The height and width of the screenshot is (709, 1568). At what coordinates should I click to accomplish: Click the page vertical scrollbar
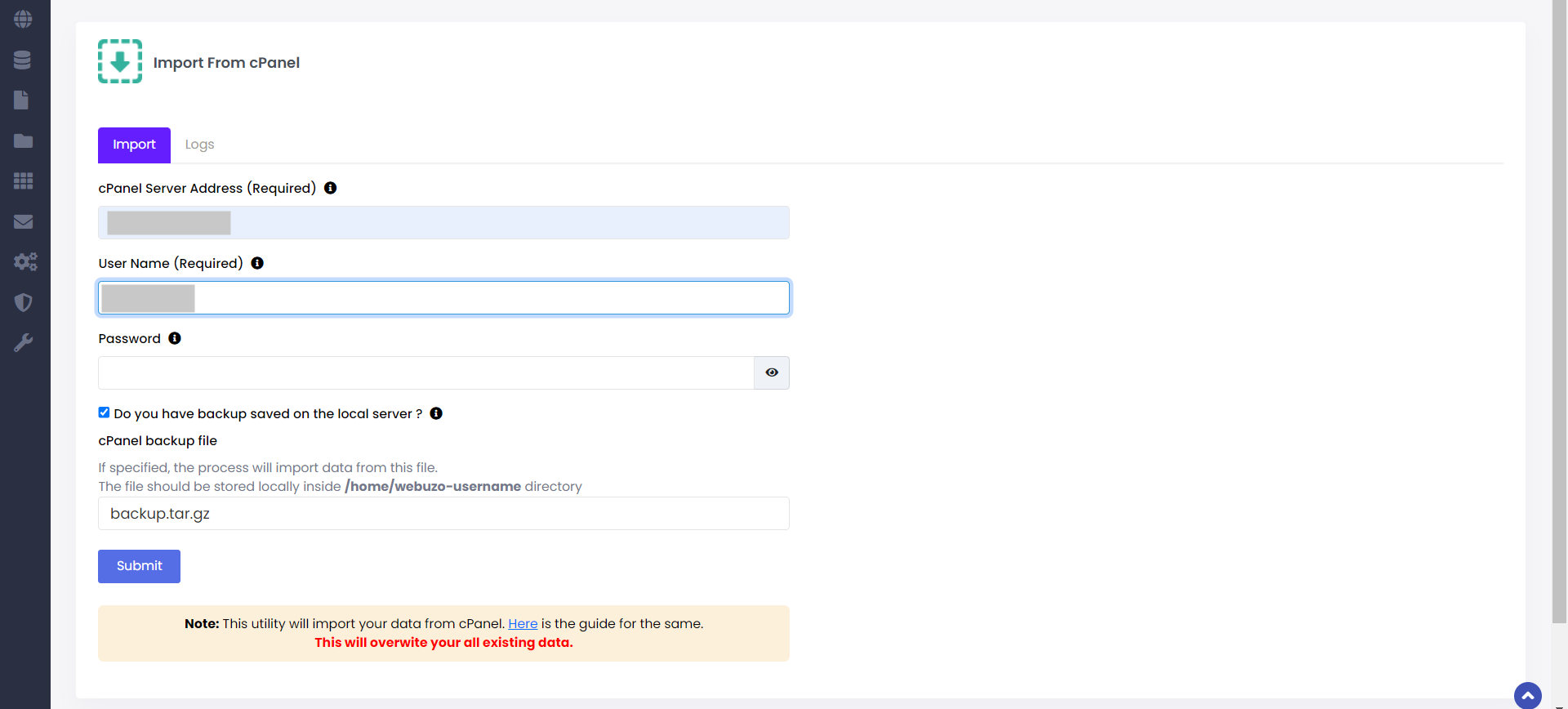pyautogui.click(x=1560, y=310)
